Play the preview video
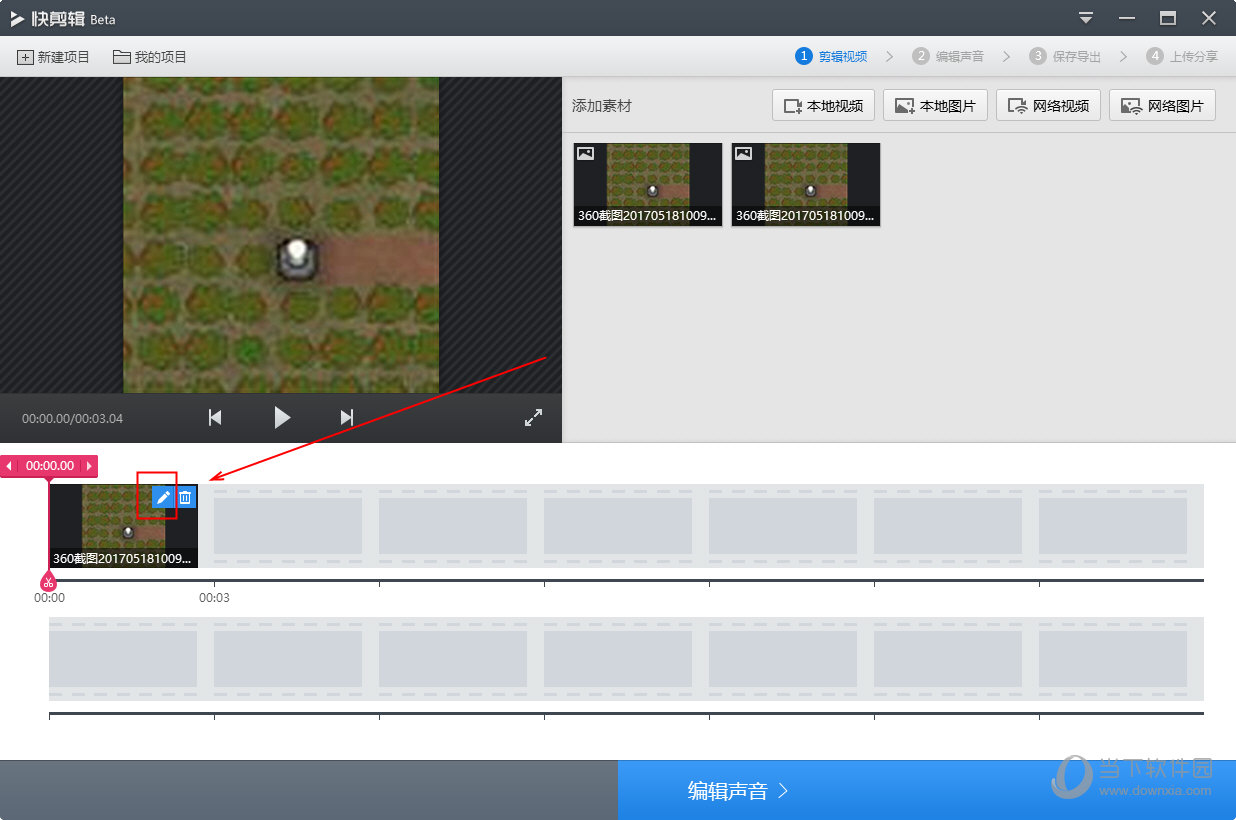The height and width of the screenshot is (820, 1236). coord(282,418)
